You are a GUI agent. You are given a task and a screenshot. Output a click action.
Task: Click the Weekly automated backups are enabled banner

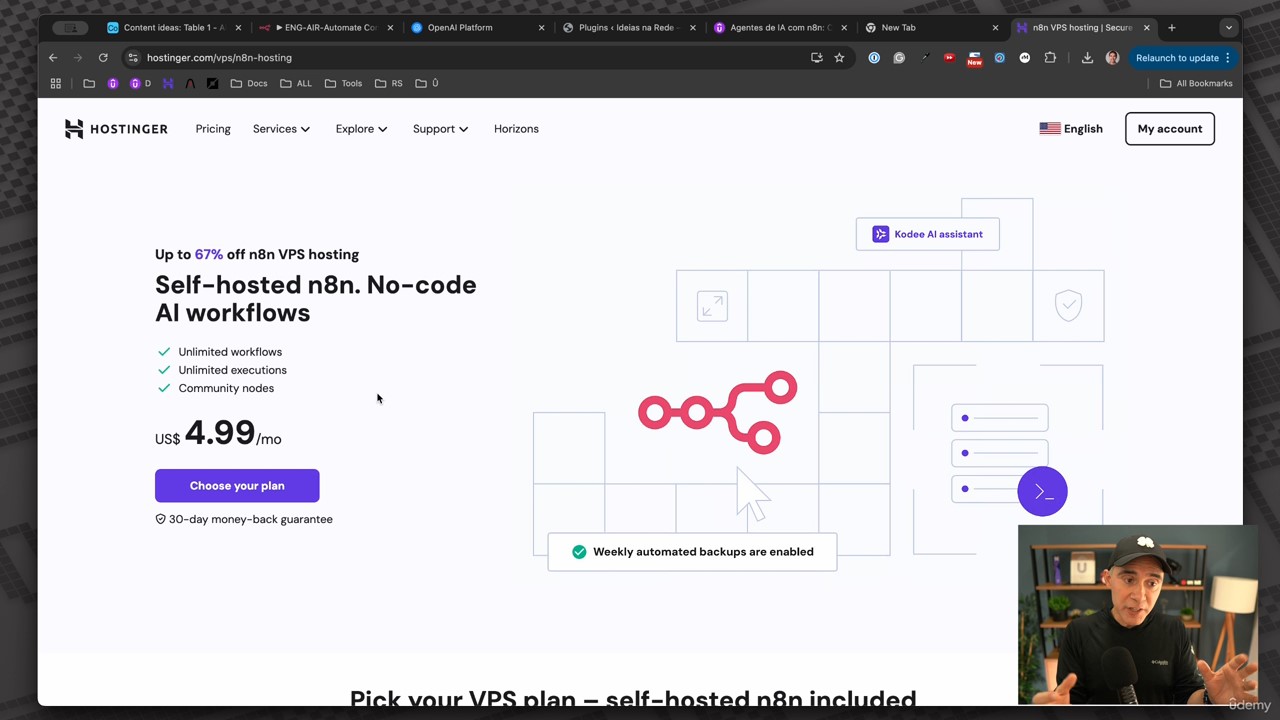tap(692, 552)
